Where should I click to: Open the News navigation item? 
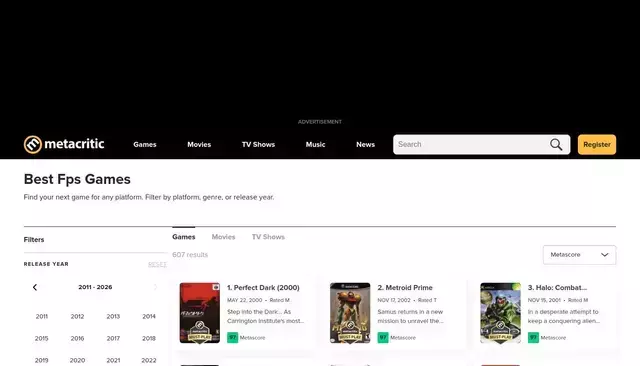tap(365, 144)
